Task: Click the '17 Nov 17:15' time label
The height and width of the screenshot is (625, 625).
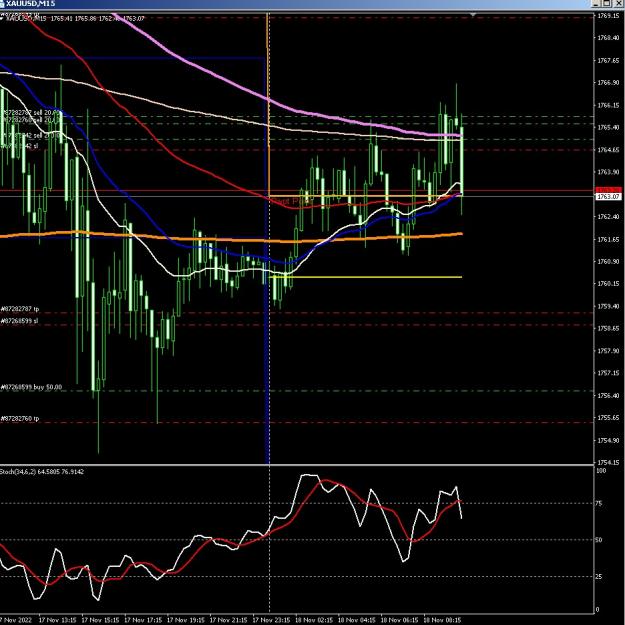Action: click(143, 620)
